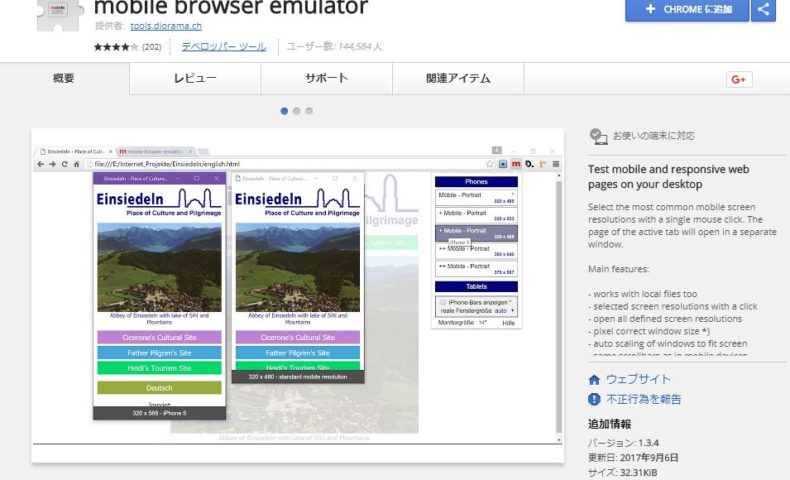The image size is (790, 480).
Task: Choose highlighted Mobile - Portrait 320 x 568 option
Action: click(476, 233)
